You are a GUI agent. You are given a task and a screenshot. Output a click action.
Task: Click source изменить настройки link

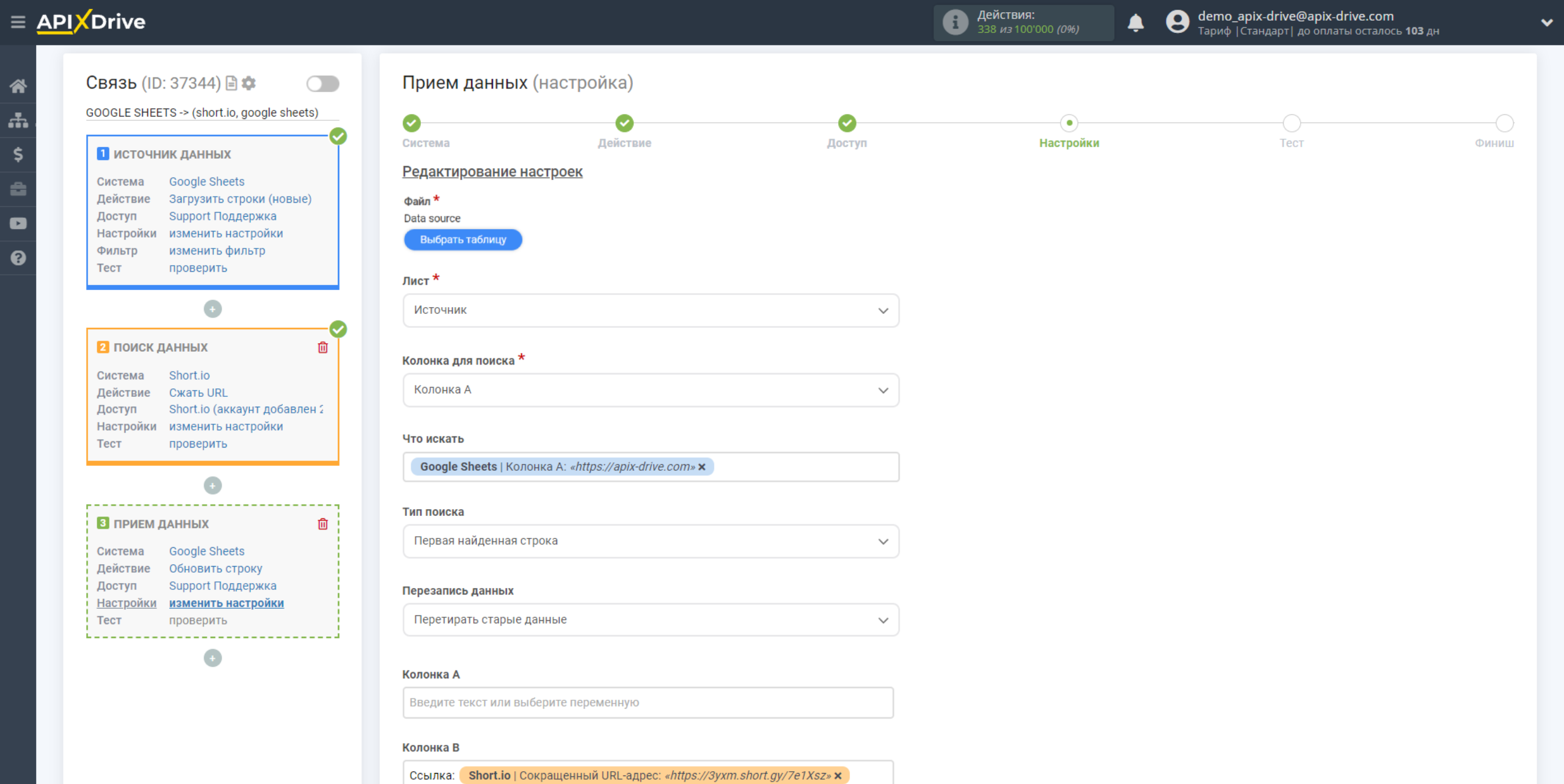[226, 233]
